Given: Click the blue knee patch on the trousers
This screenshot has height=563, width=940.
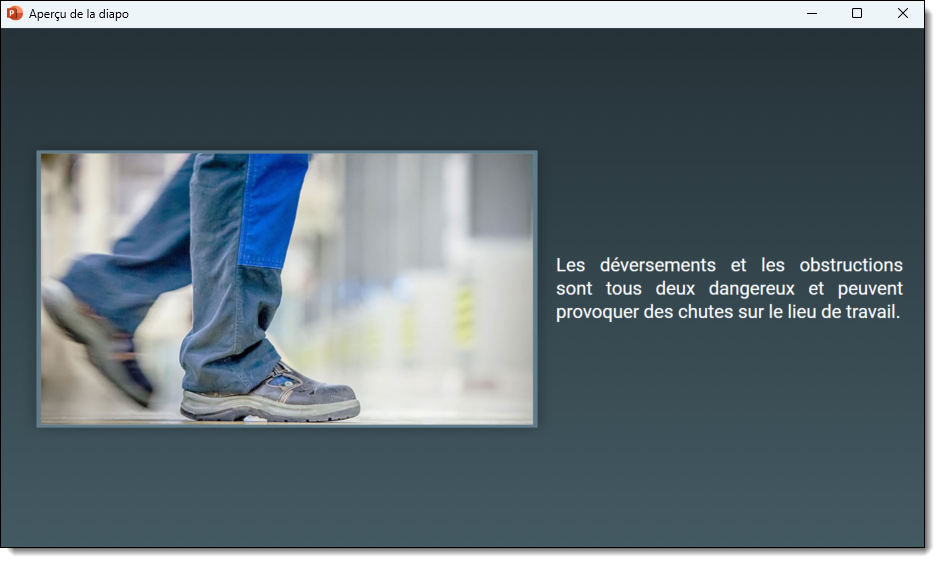Looking at the screenshot, I should point(271,210).
